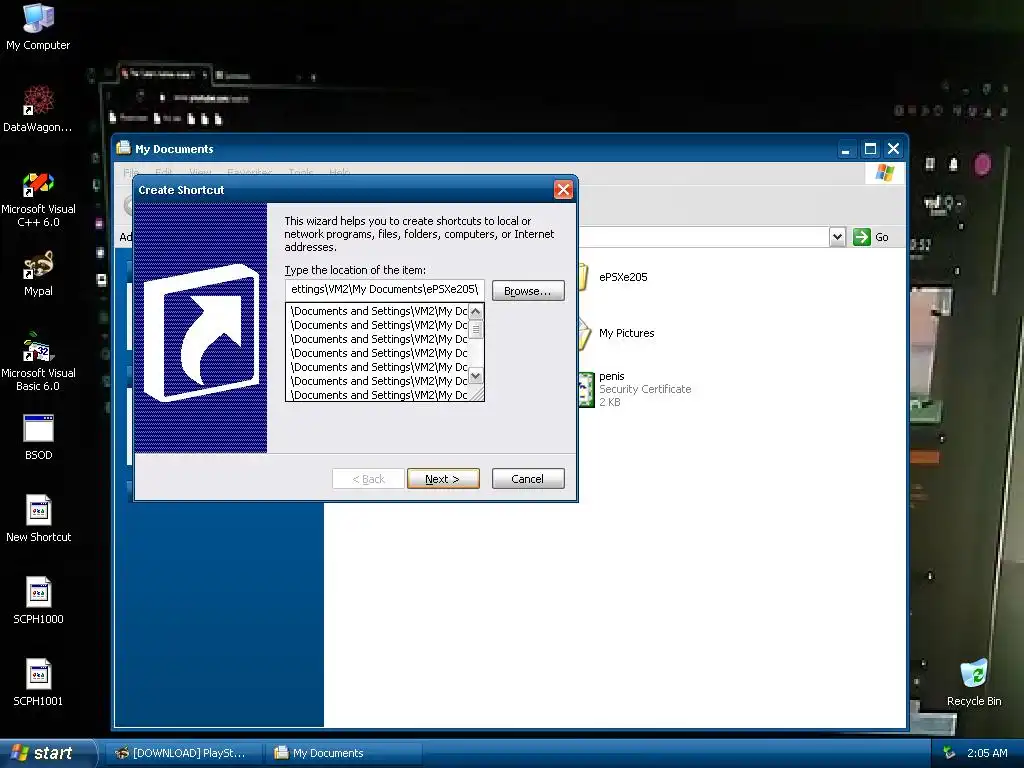The image size is (1024, 768).
Task: Launch Microsoft Visual C++ 6.0 shortcut
Action: (38, 199)
